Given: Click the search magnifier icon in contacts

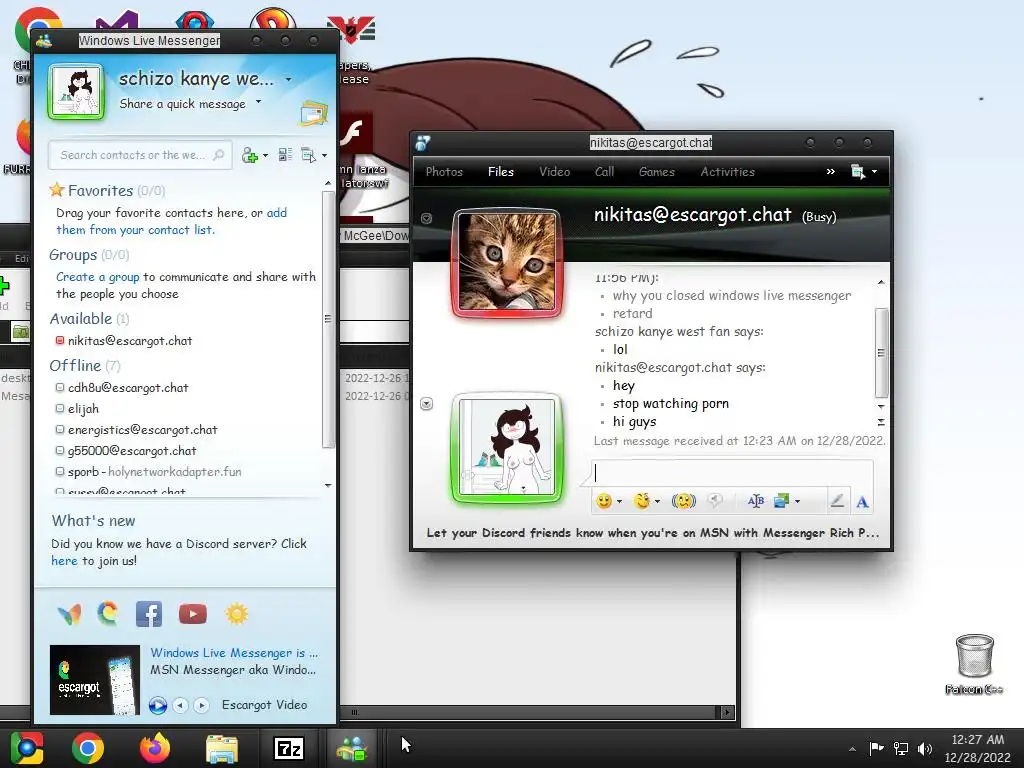Looking at the screenshot, I should coord(219,155).
